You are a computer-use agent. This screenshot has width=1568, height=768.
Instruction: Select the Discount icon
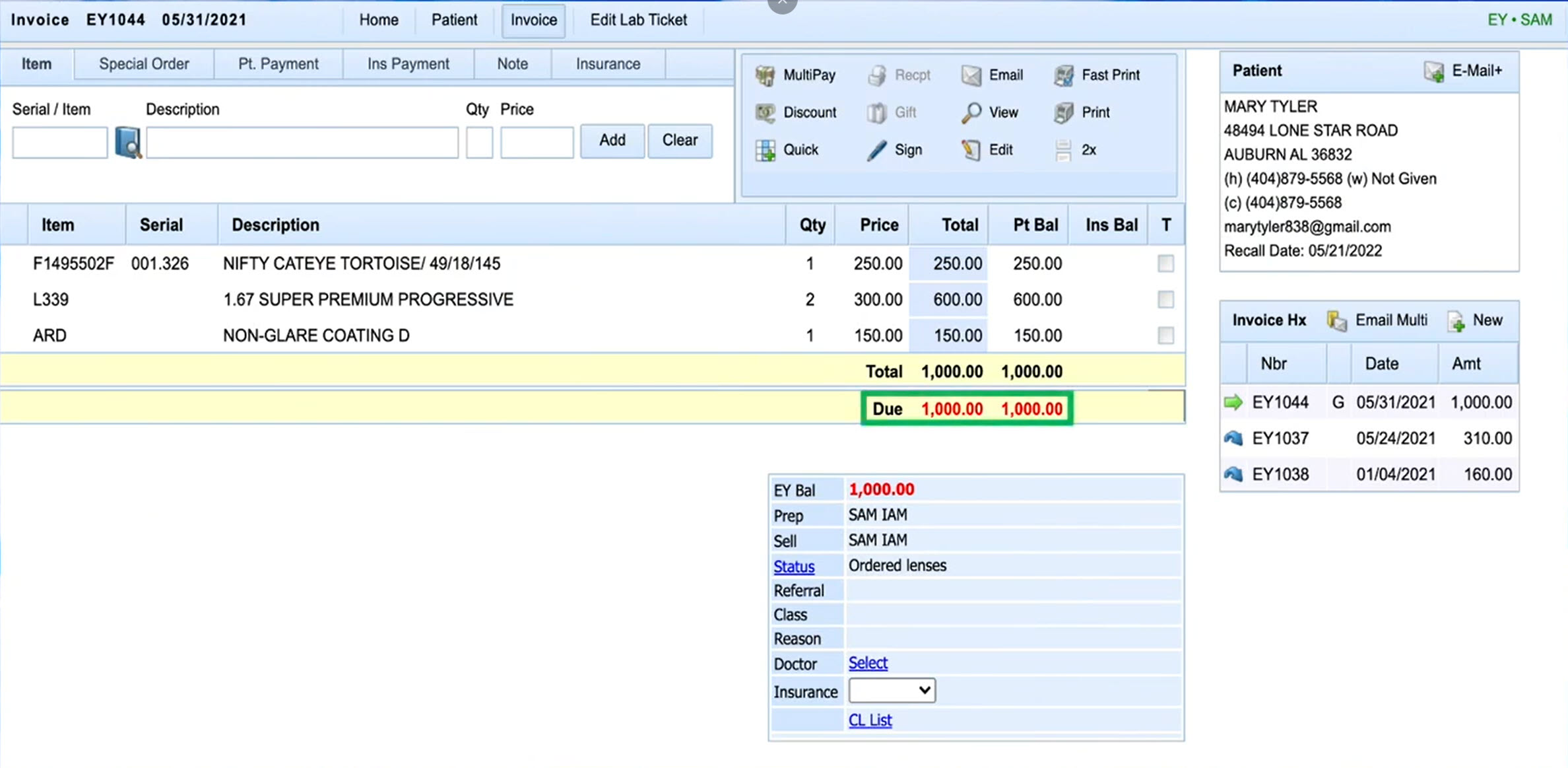pos(765,112)
